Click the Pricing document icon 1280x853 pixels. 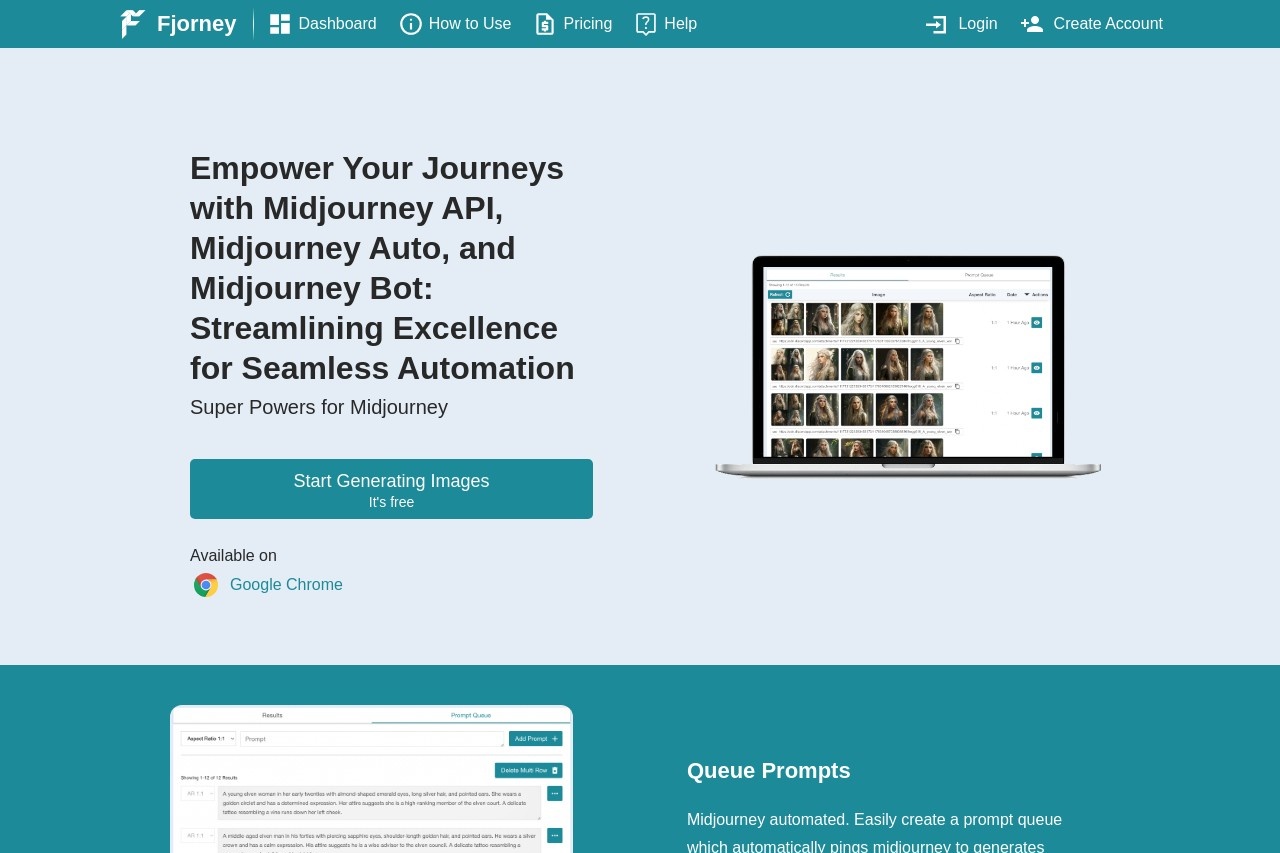click(545, 24)
